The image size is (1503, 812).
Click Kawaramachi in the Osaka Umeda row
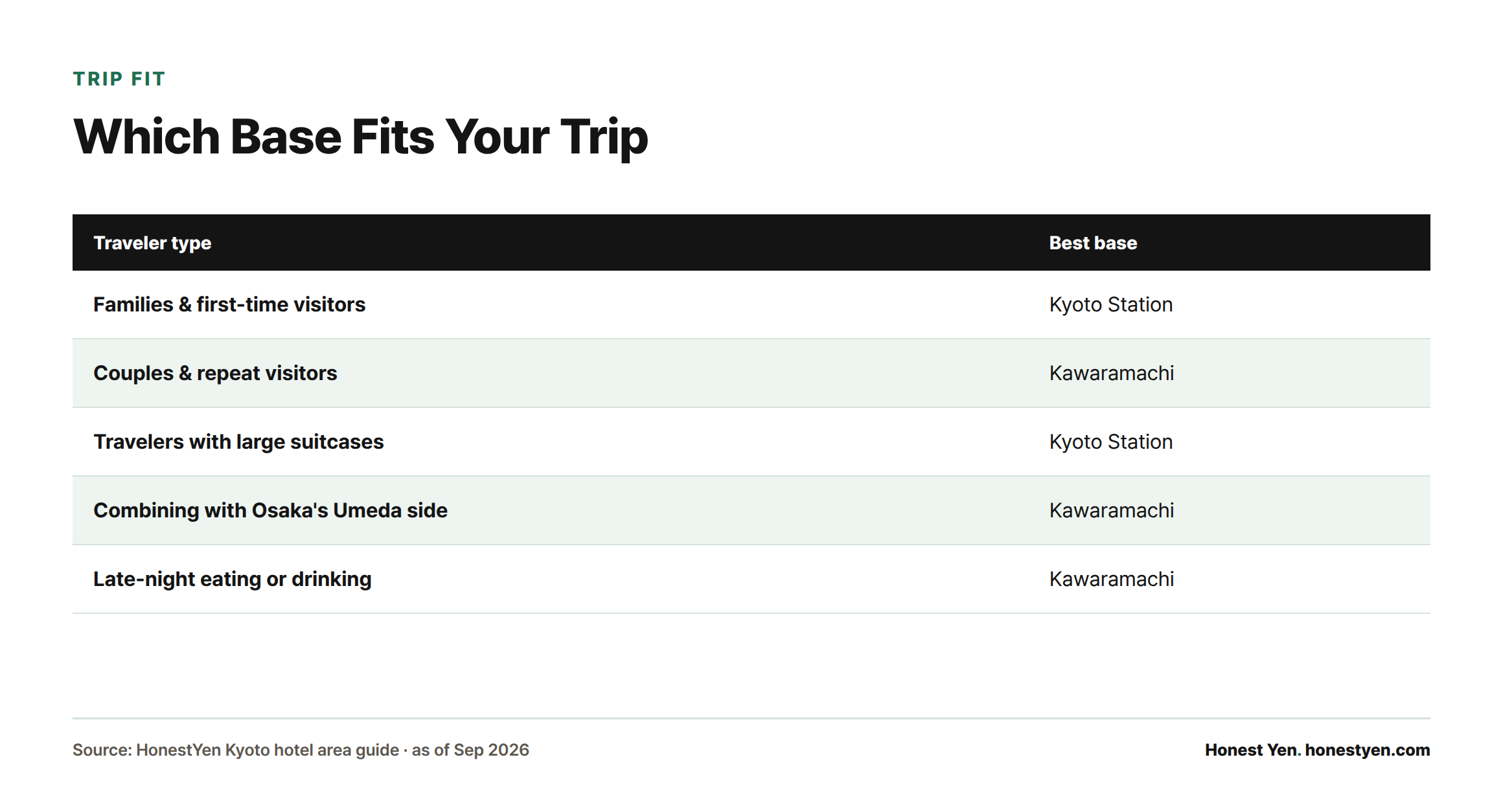[x=1112, y=510]
